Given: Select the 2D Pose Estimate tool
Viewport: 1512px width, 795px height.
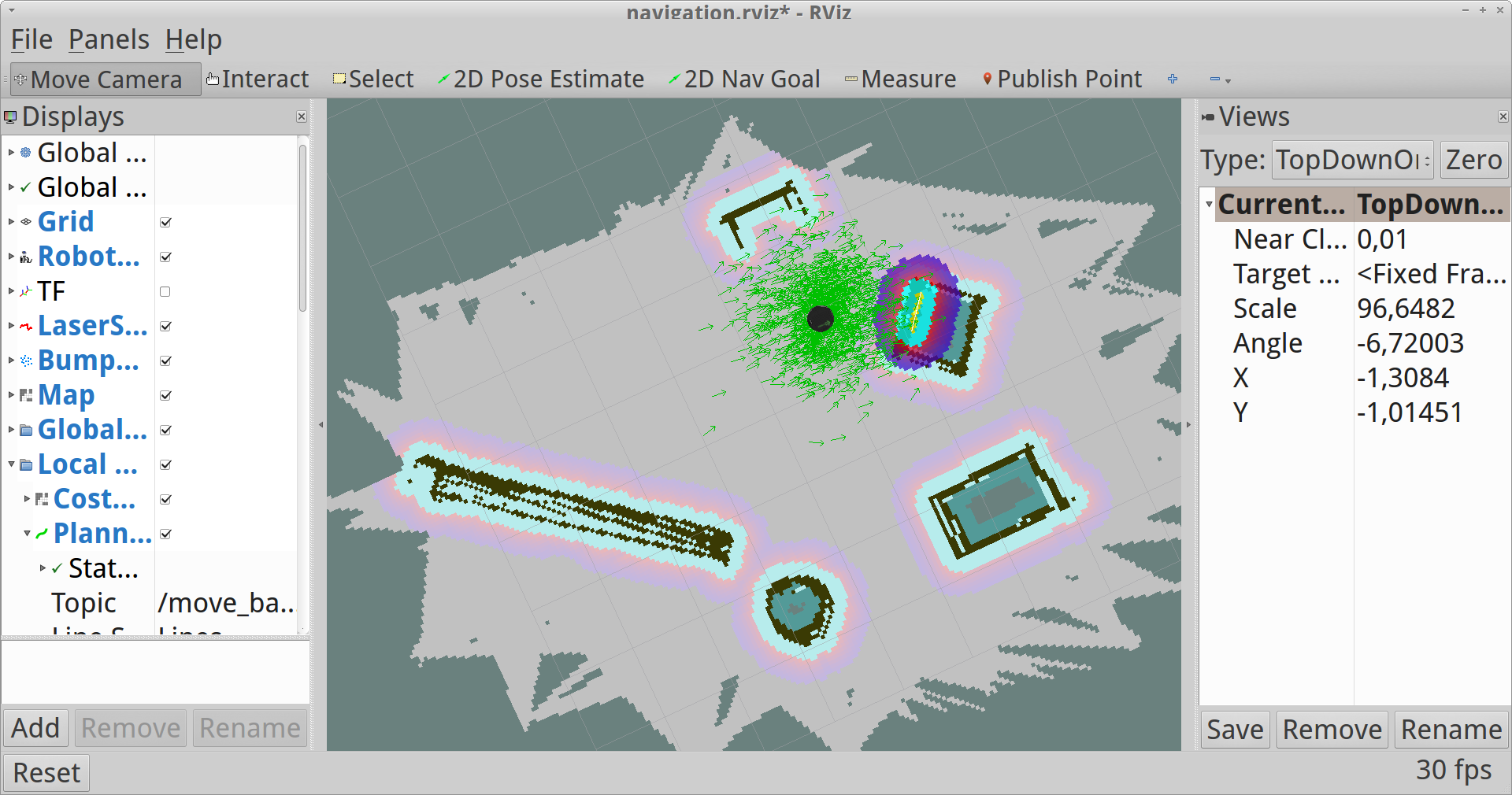Looking at the screenshot, I should (541, 79).
